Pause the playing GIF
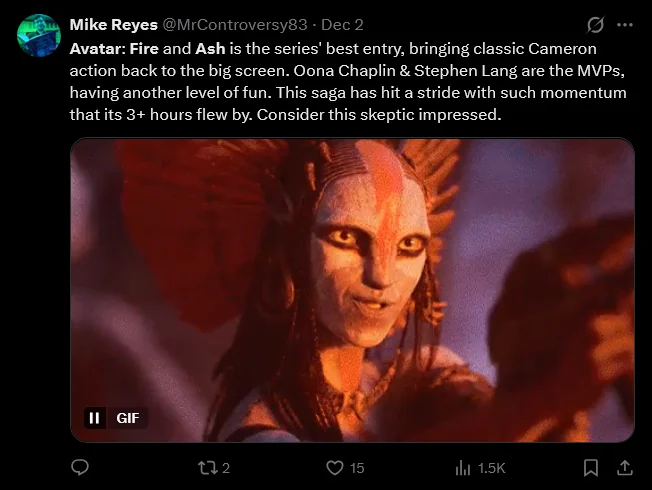Viewport: 652px width, 490px height. point(94,418)
